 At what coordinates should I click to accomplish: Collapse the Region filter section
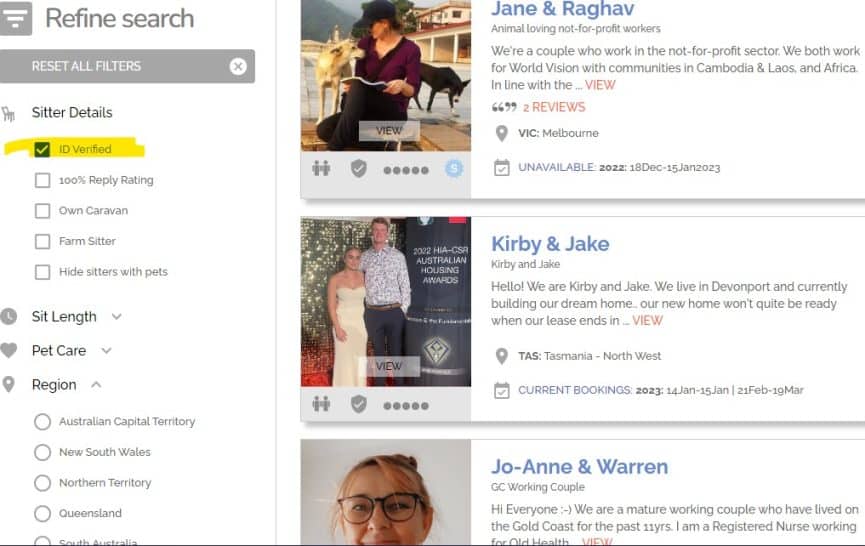pyautogui.click(x=96, y=385)
